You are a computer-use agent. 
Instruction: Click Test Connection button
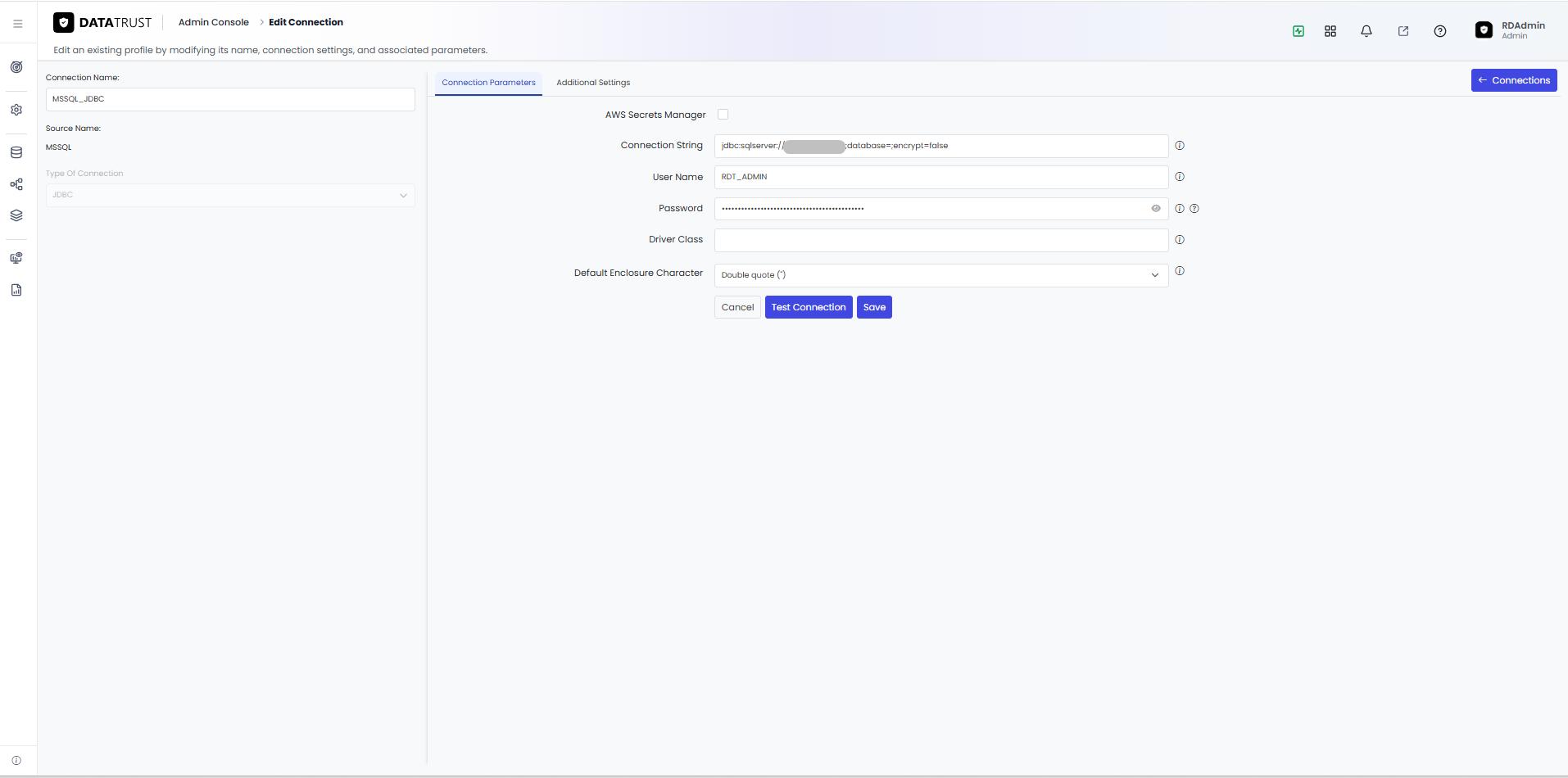click(x=809, y=307)
